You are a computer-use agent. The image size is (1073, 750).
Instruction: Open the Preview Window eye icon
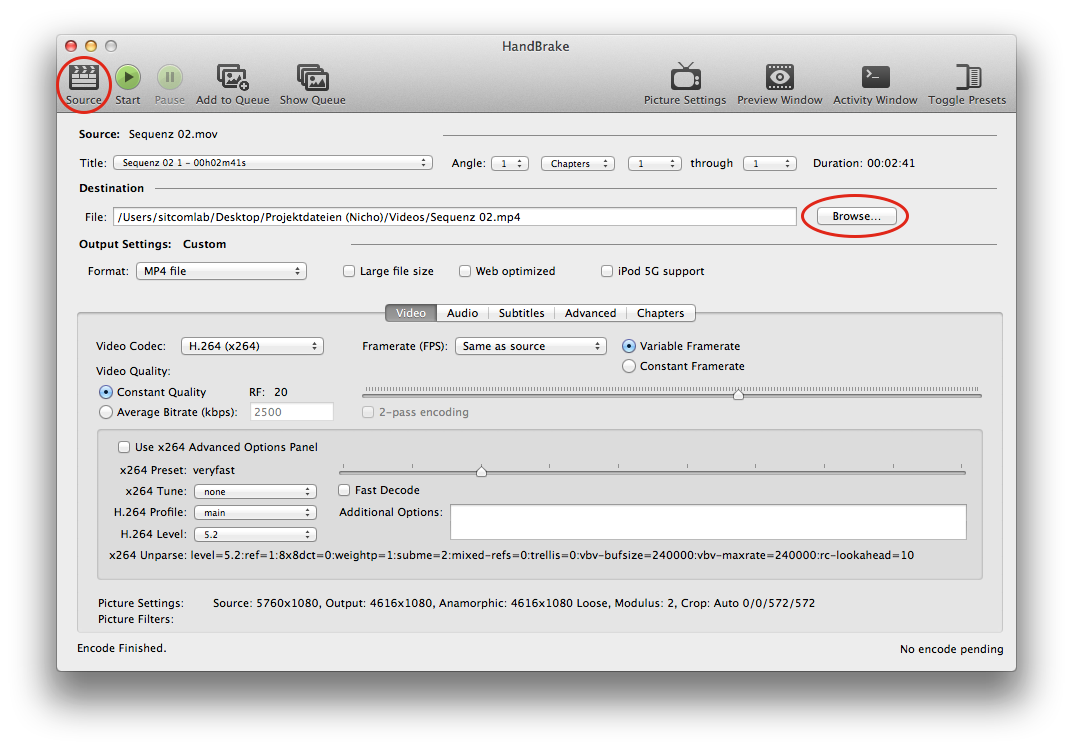click(779, 77)
